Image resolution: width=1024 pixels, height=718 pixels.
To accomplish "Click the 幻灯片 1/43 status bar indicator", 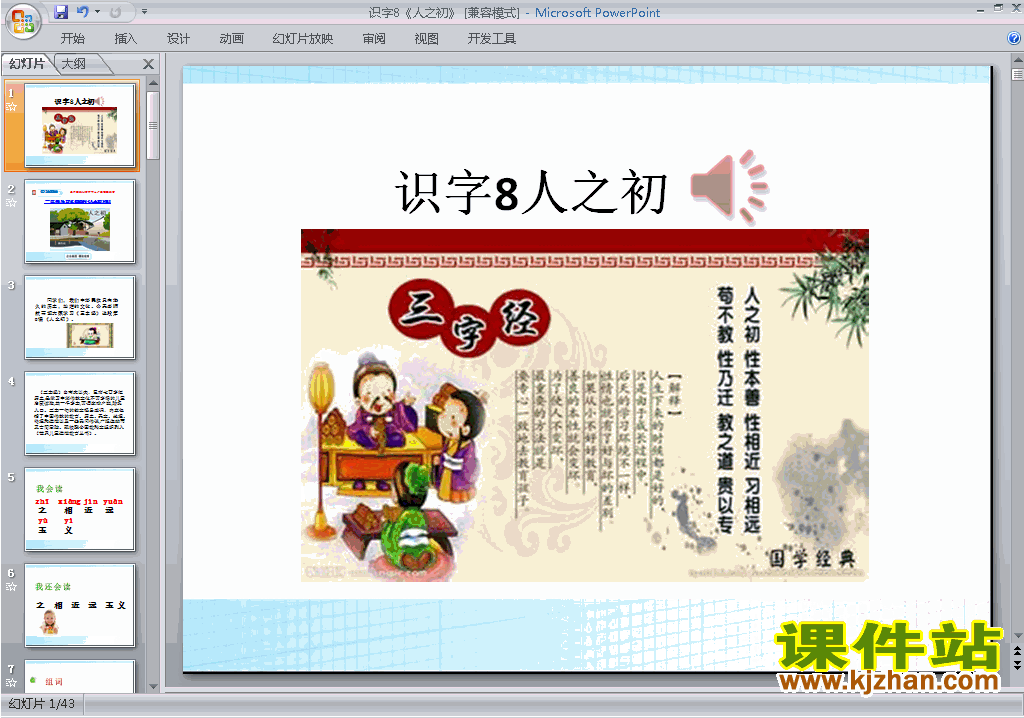I will pyautogui.click(x=42, y=704).
